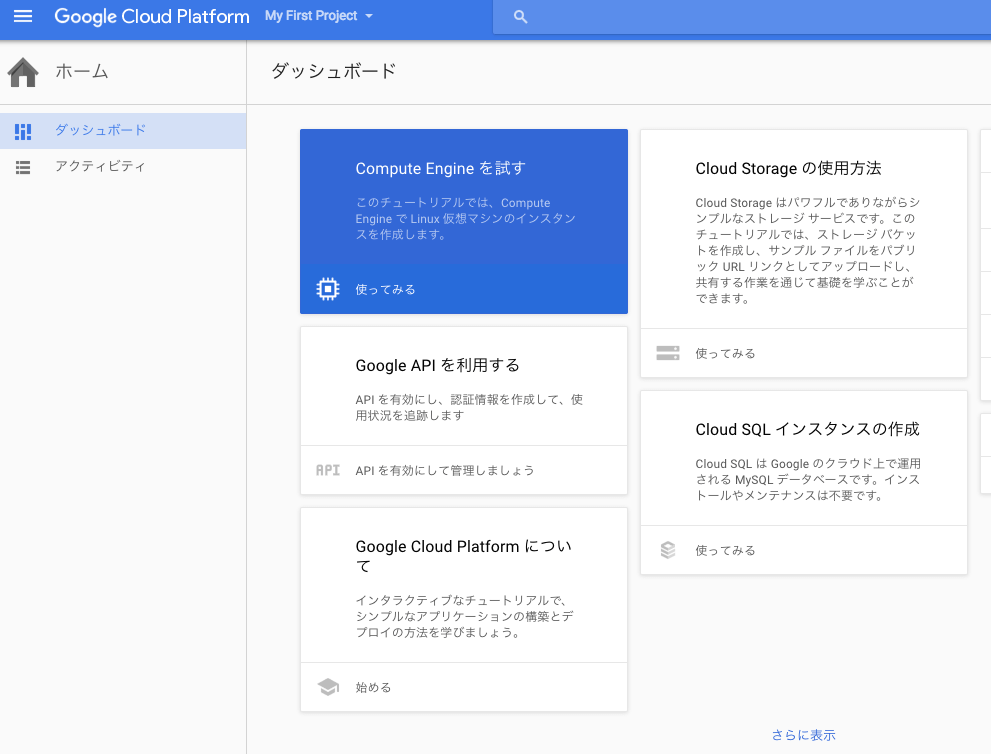
Task: Click the Dashboard grid icon in sidebar
Action: coord(23,131)
